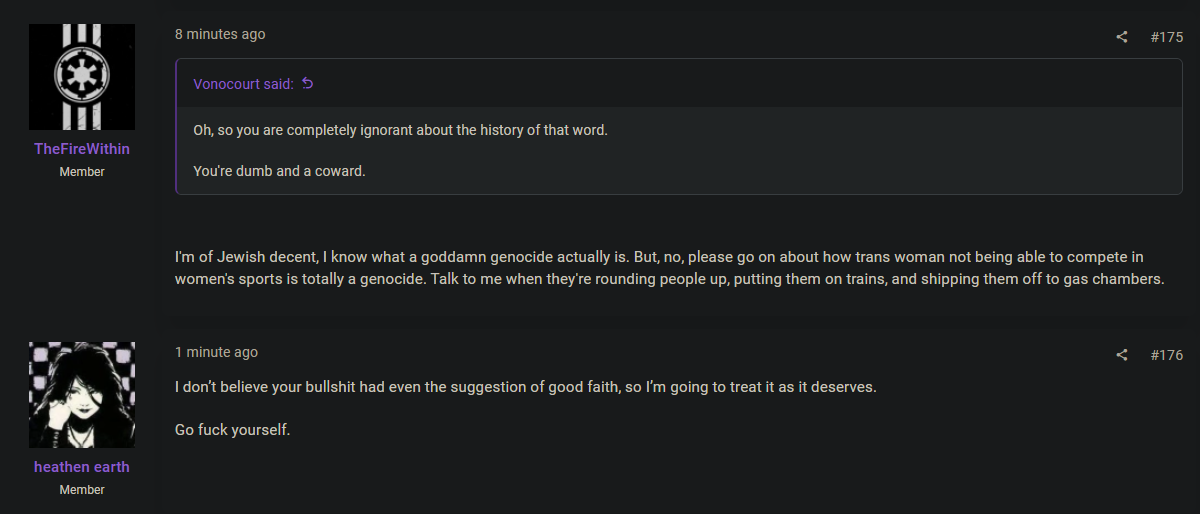Click the share icon on post #176

click(x=1122, y=355)
